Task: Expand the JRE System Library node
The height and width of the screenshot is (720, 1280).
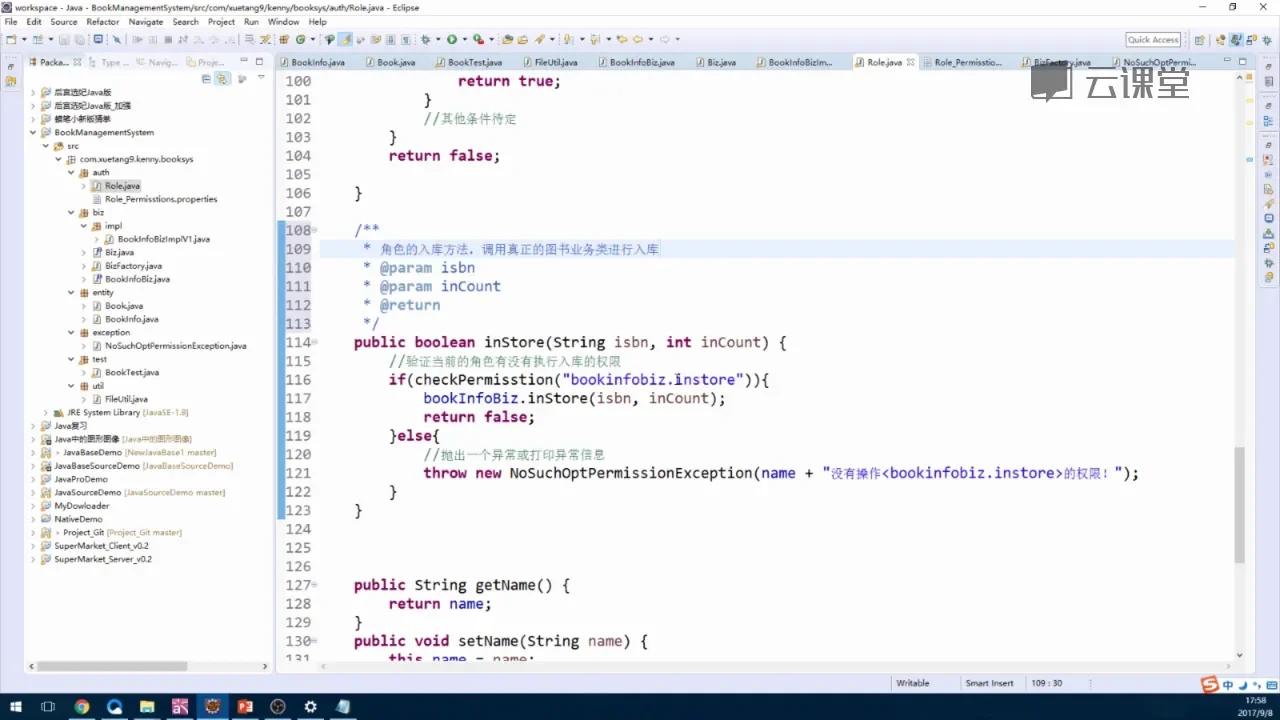Action: (x=45, y=412)
